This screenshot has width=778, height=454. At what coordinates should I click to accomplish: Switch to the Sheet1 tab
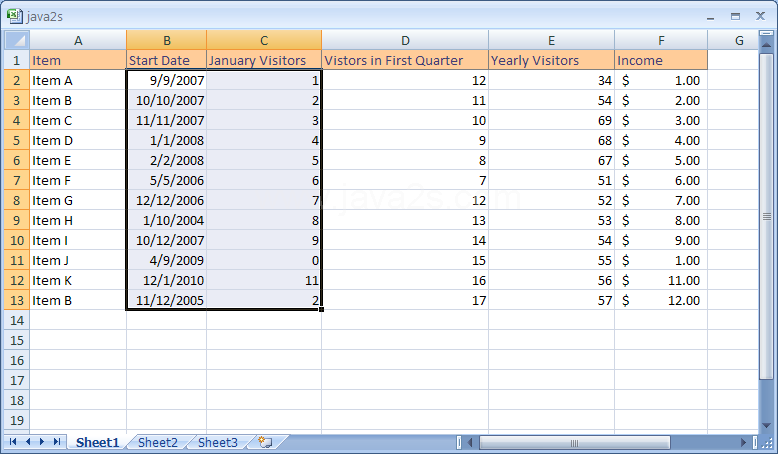click(x=98, y=442)
